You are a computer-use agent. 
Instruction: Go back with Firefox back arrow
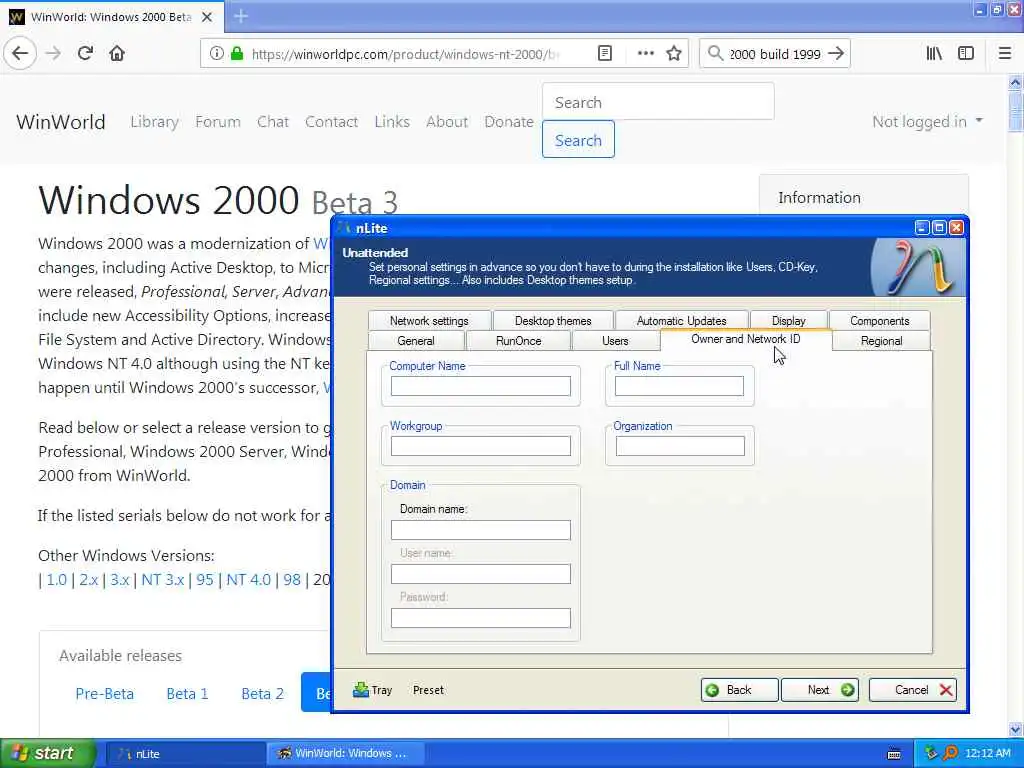tap(20, 53)
